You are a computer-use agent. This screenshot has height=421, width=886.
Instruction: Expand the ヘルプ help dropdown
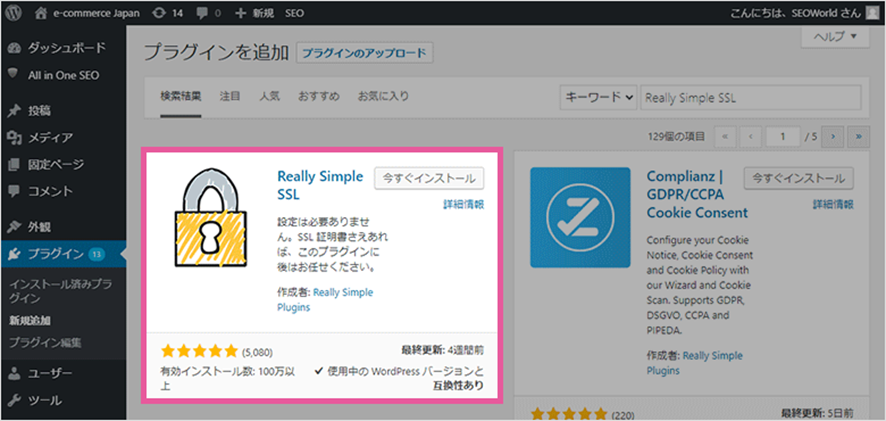[835, 37]
